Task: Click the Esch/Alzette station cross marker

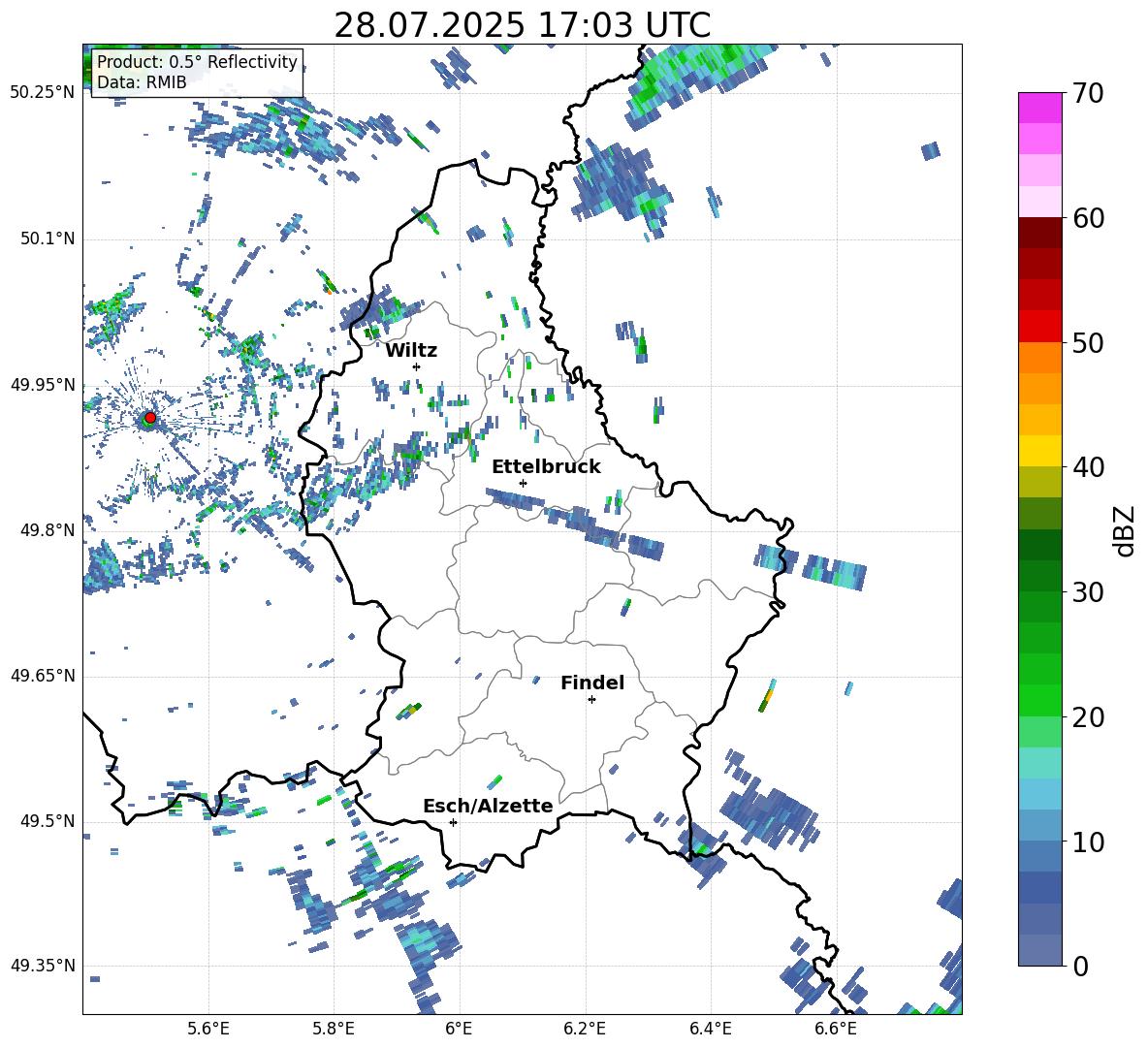Action: pyautogui.click(x=453, y=822)
